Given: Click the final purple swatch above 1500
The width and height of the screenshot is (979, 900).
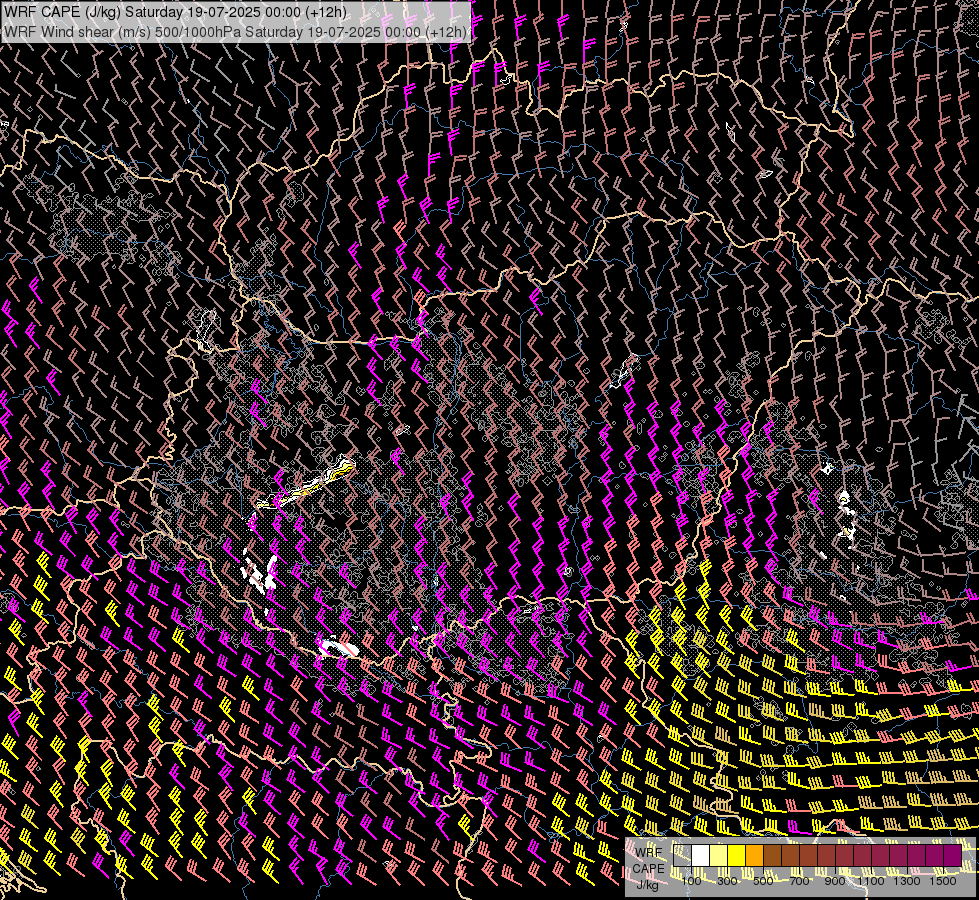Looking at the screenshot, I should [x=953, y=855].
